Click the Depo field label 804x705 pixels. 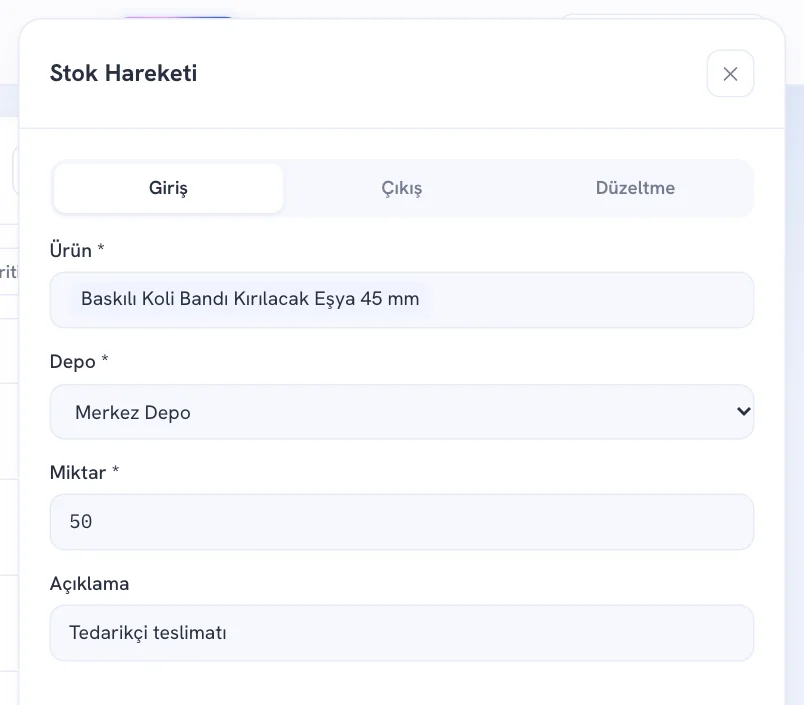click(x=79, y=361)
